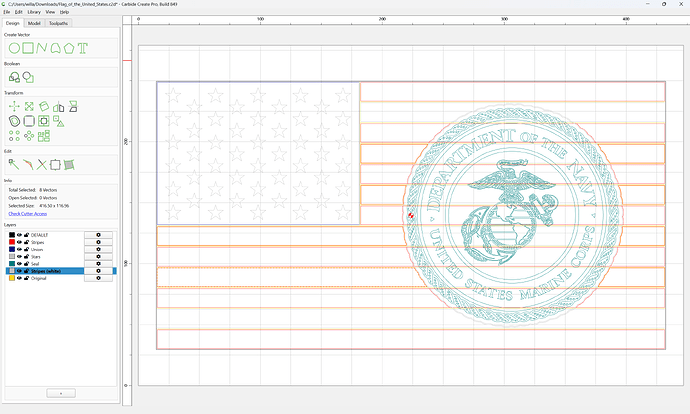
Task: Open the Circular Array tool
Action: coord(29,136)
